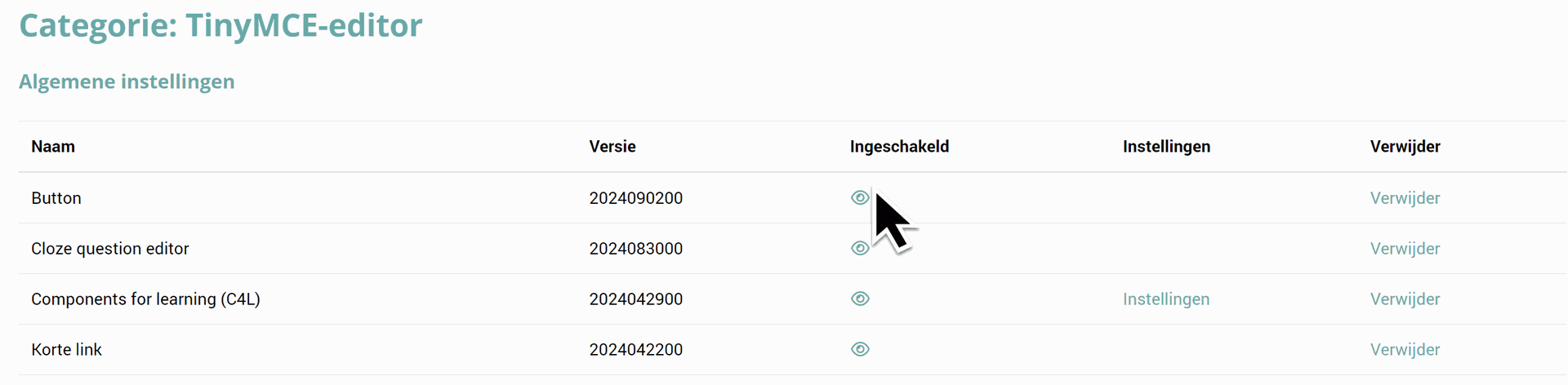
Task: Disable the Button plugin eye icon
Action: [859, 197]
